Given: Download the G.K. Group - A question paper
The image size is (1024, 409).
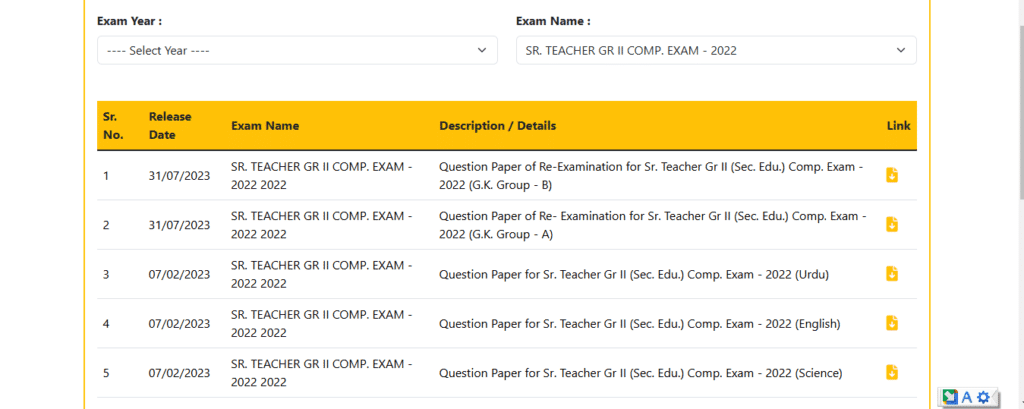Looking at the screenshot, I should [892, 224].
